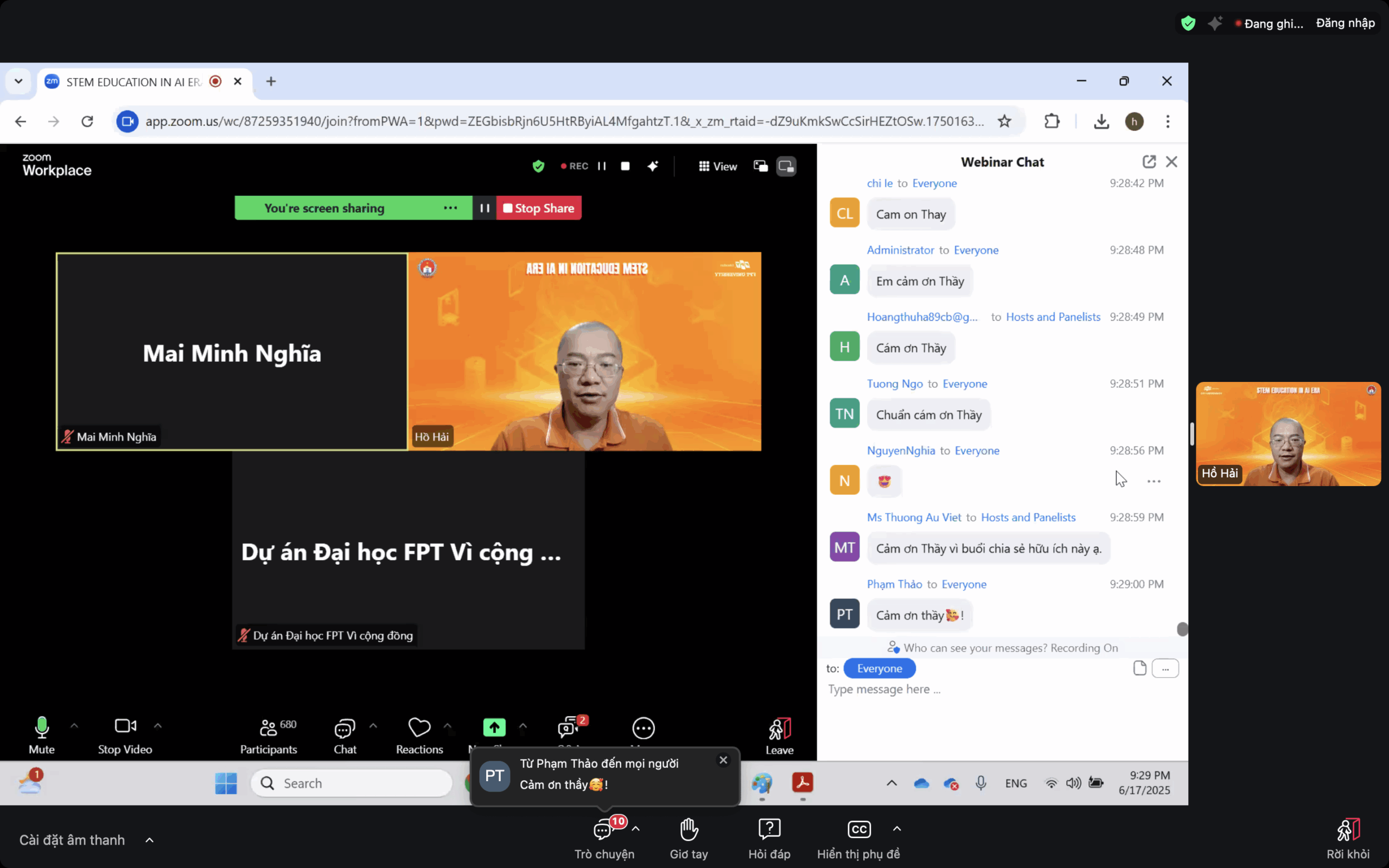1389x868 pixels.
Task: Open the Everyone recipient dropdown
Action: pos(879,668)
